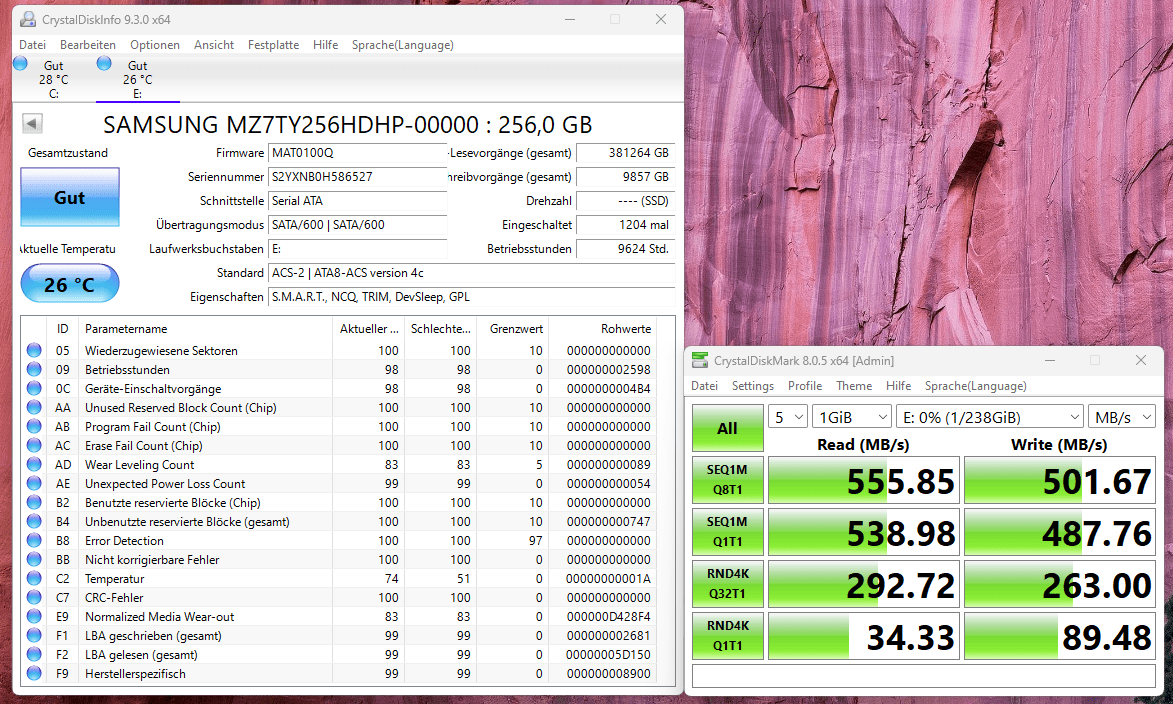
Task: Click the CrystalDiskInfo app icon in title bar
Action: [x=28, y=19]
